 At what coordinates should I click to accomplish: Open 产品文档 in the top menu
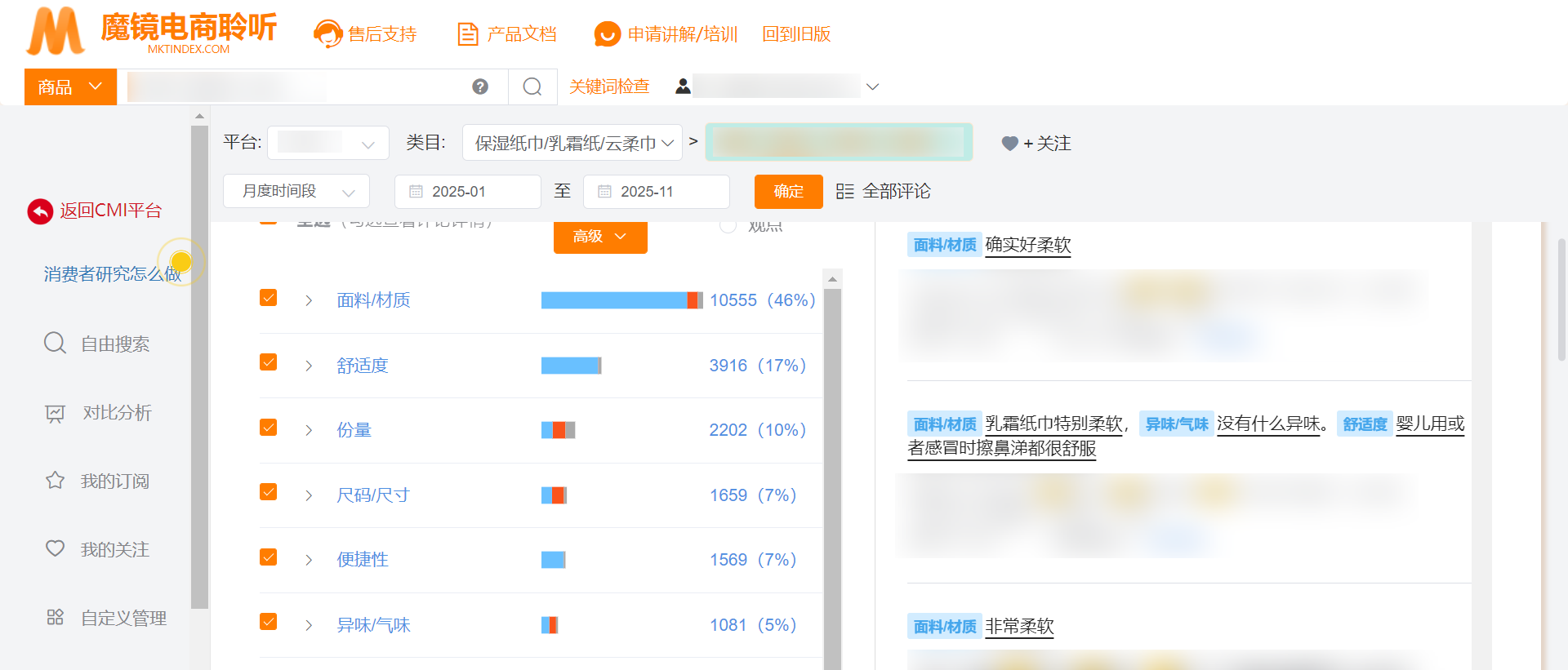[506, 34]
